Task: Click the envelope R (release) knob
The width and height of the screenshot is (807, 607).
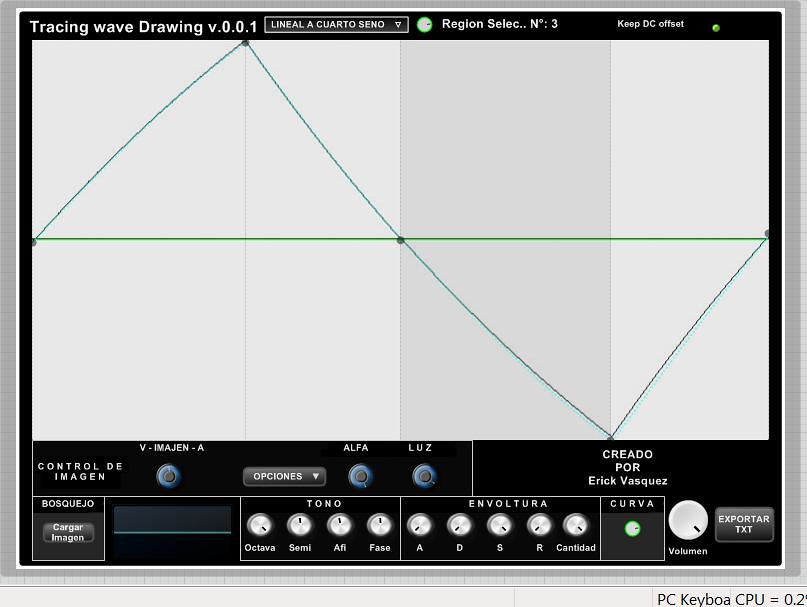Action: click(539, 525)
